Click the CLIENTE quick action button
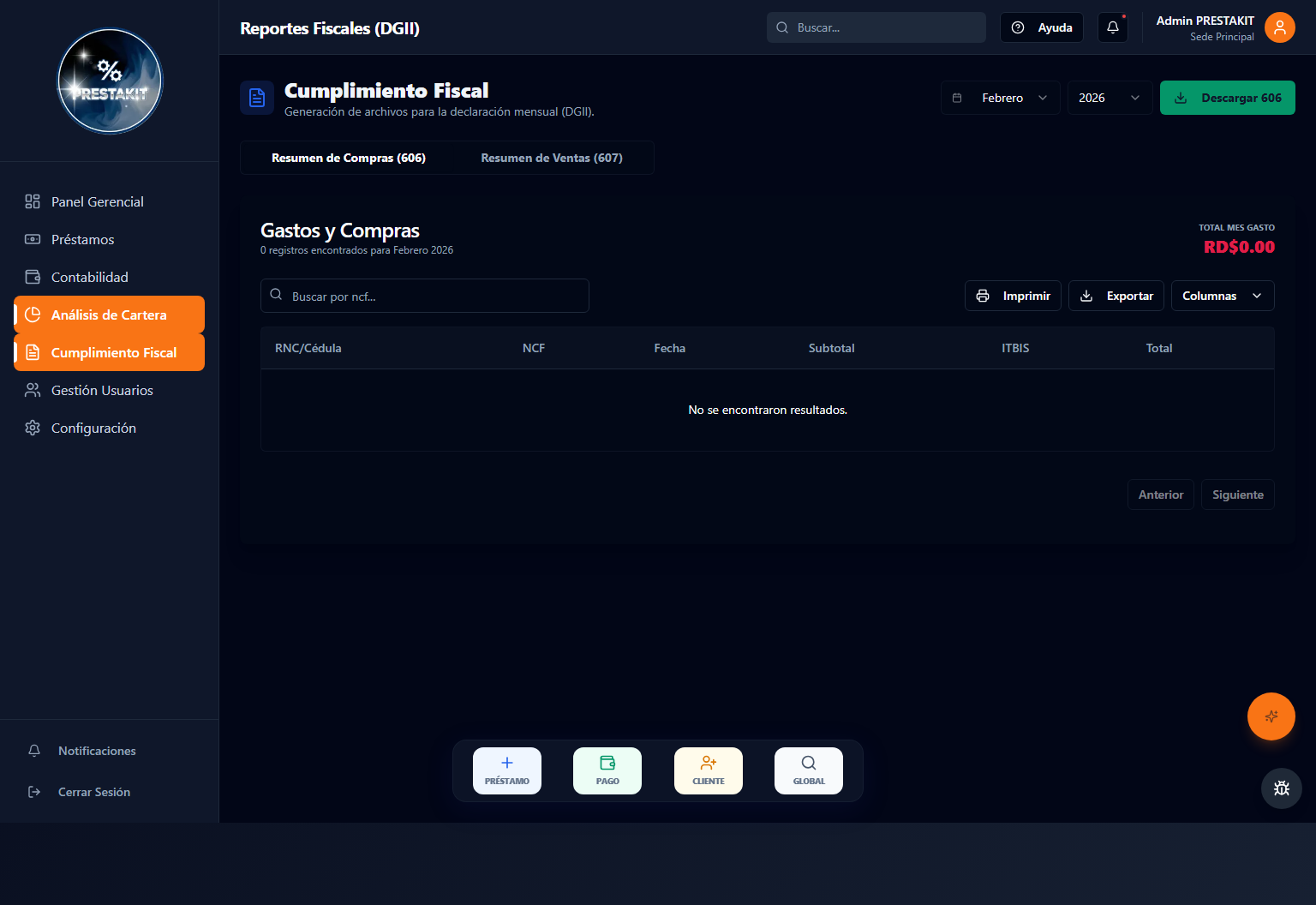1316x905 pixels. [709, 770]
